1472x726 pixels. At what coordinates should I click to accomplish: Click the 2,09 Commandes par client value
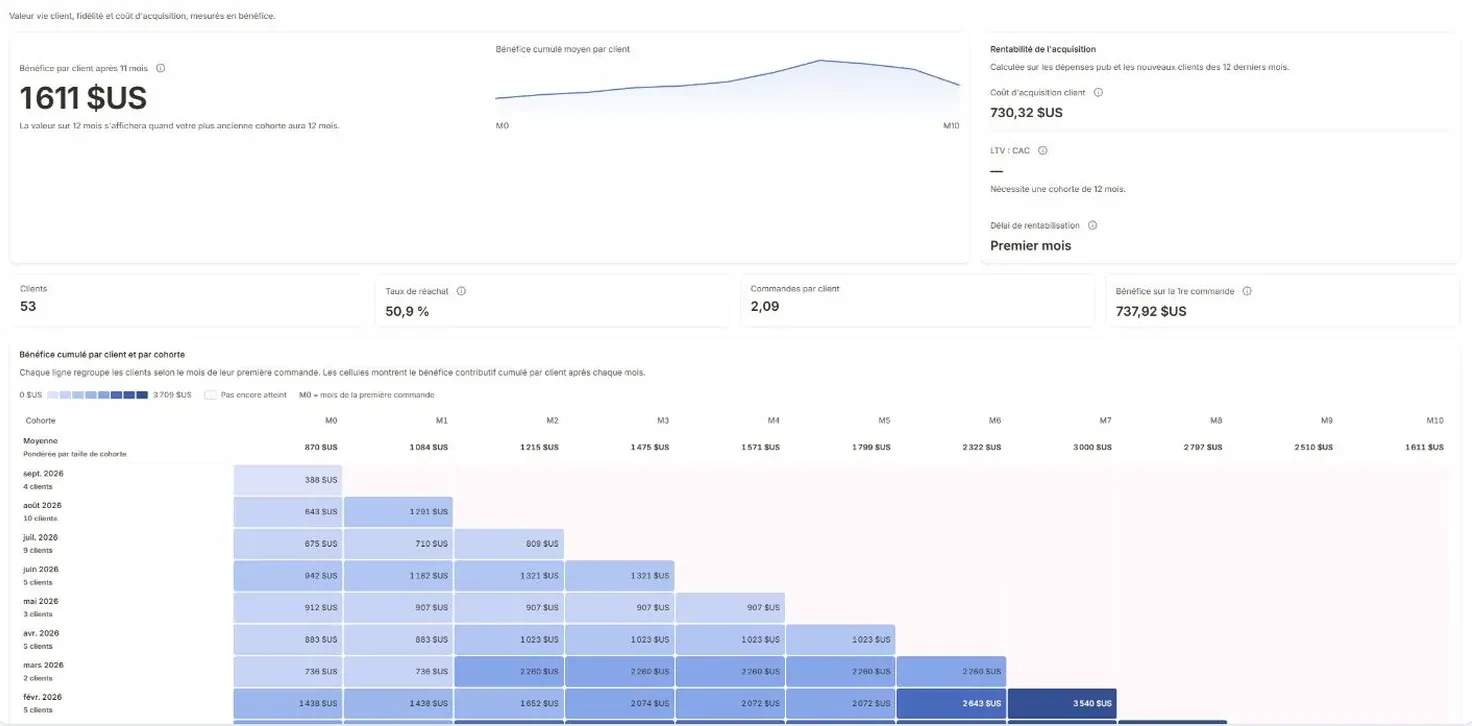pos(765,306)
